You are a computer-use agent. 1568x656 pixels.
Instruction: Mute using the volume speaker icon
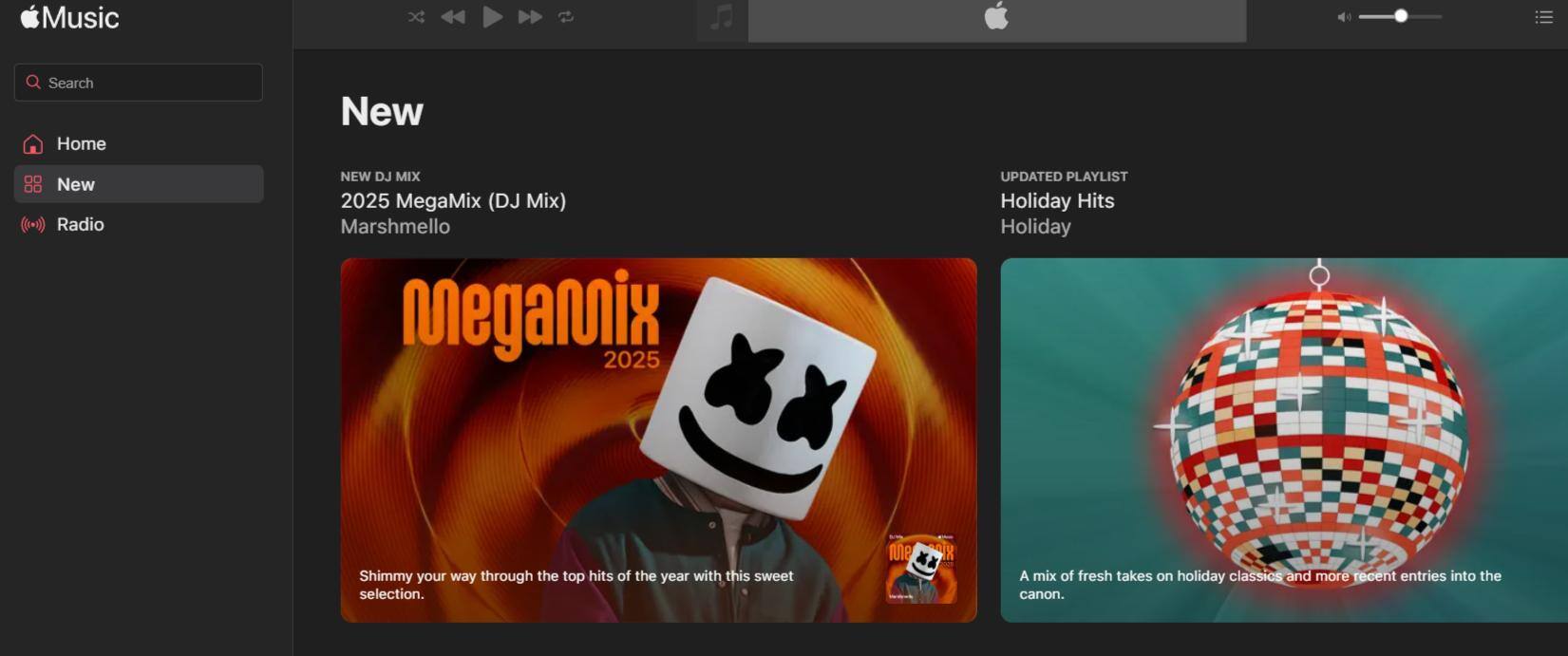tap(1343, 17)
